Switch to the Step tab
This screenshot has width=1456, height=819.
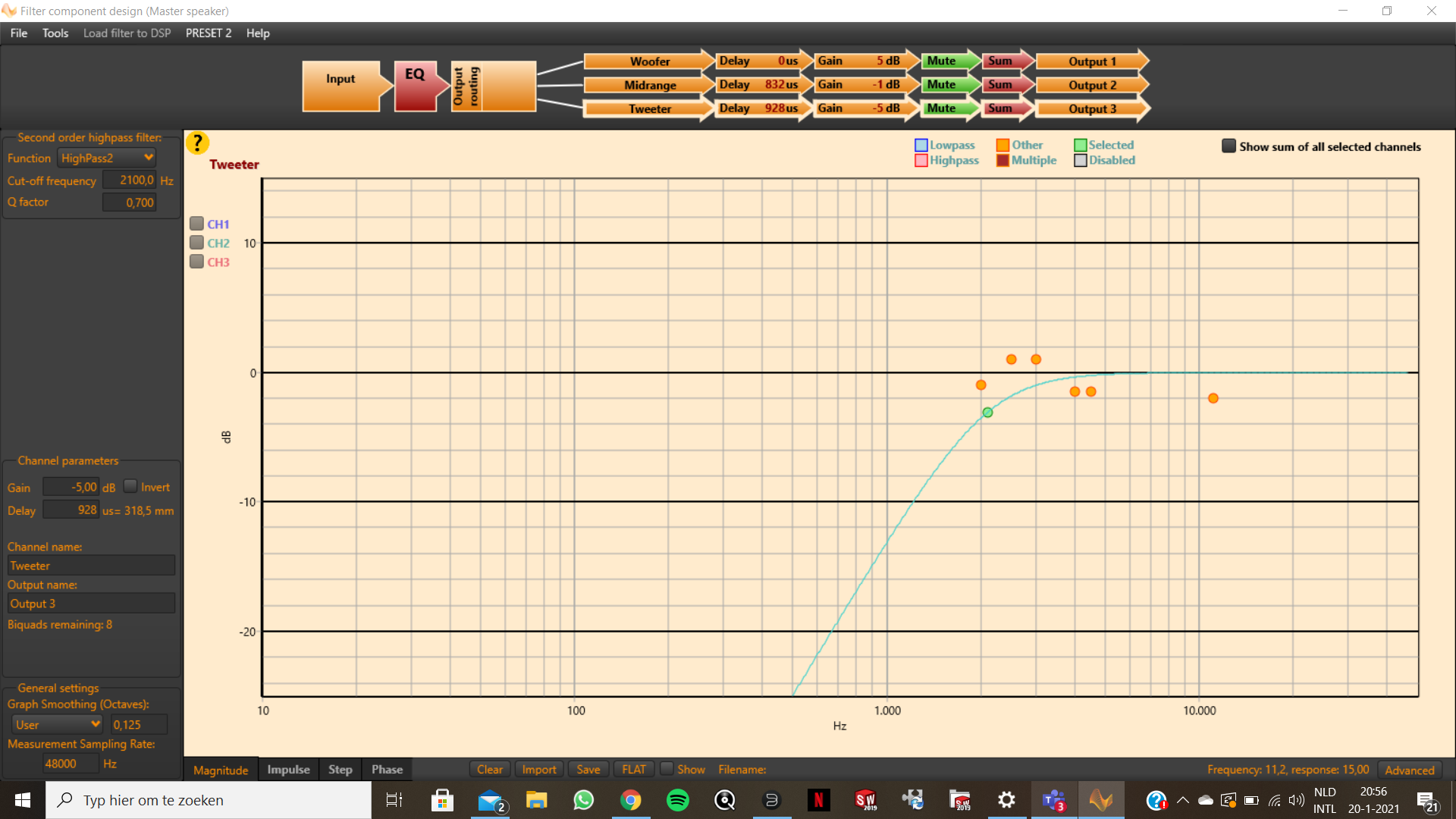(x=340, y=769)
